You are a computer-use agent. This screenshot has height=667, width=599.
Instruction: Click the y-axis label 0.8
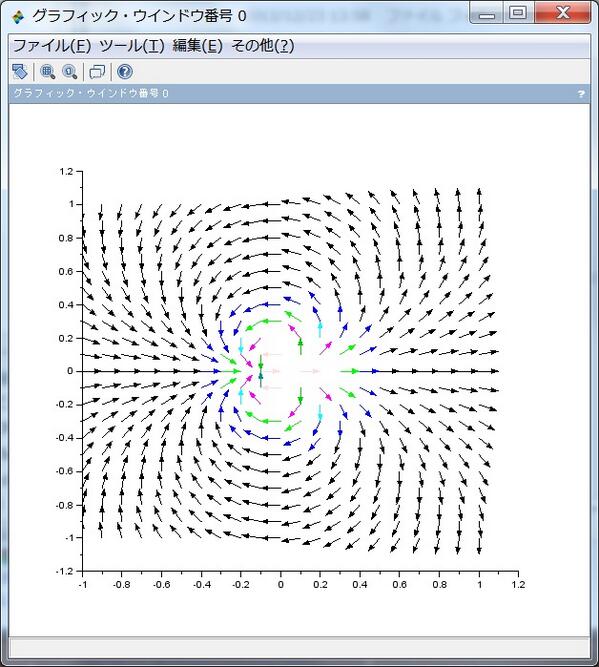click(x=66, y=238)
